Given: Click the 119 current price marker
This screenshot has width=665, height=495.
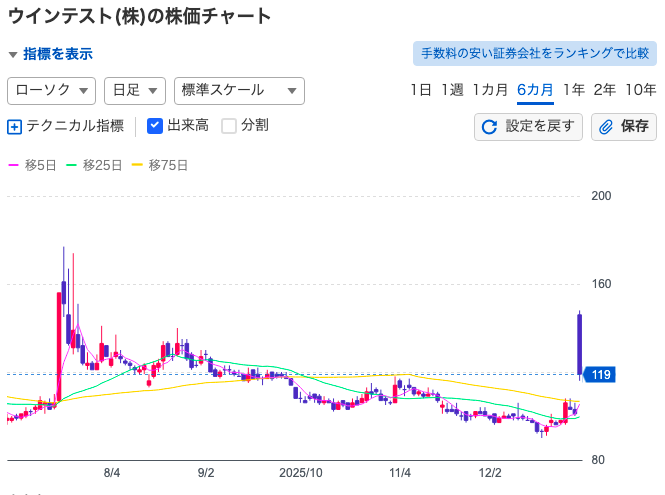Looking at the screenshot, I should tap(601, 375).
